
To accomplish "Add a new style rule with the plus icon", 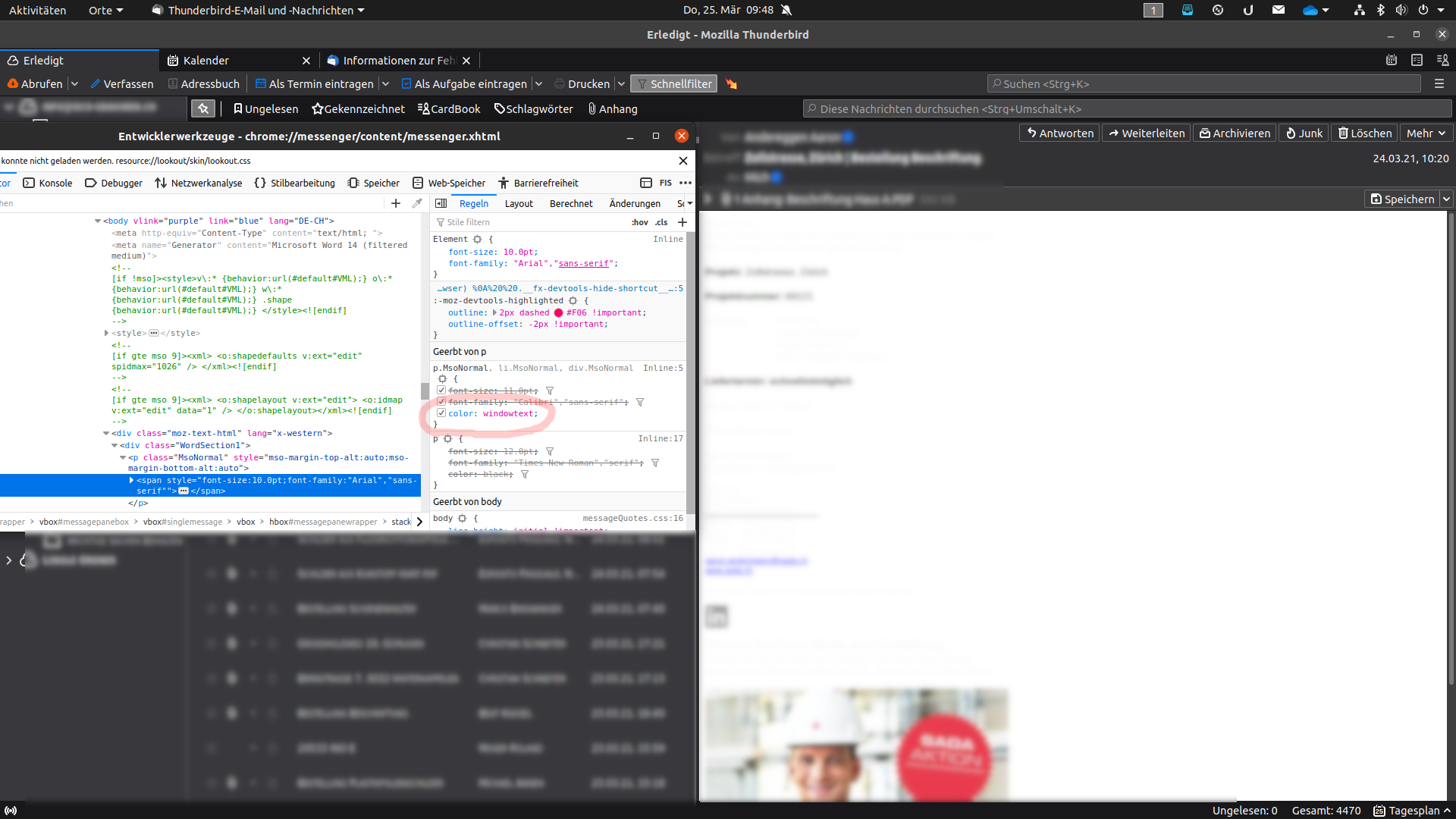I will [682, 222].
